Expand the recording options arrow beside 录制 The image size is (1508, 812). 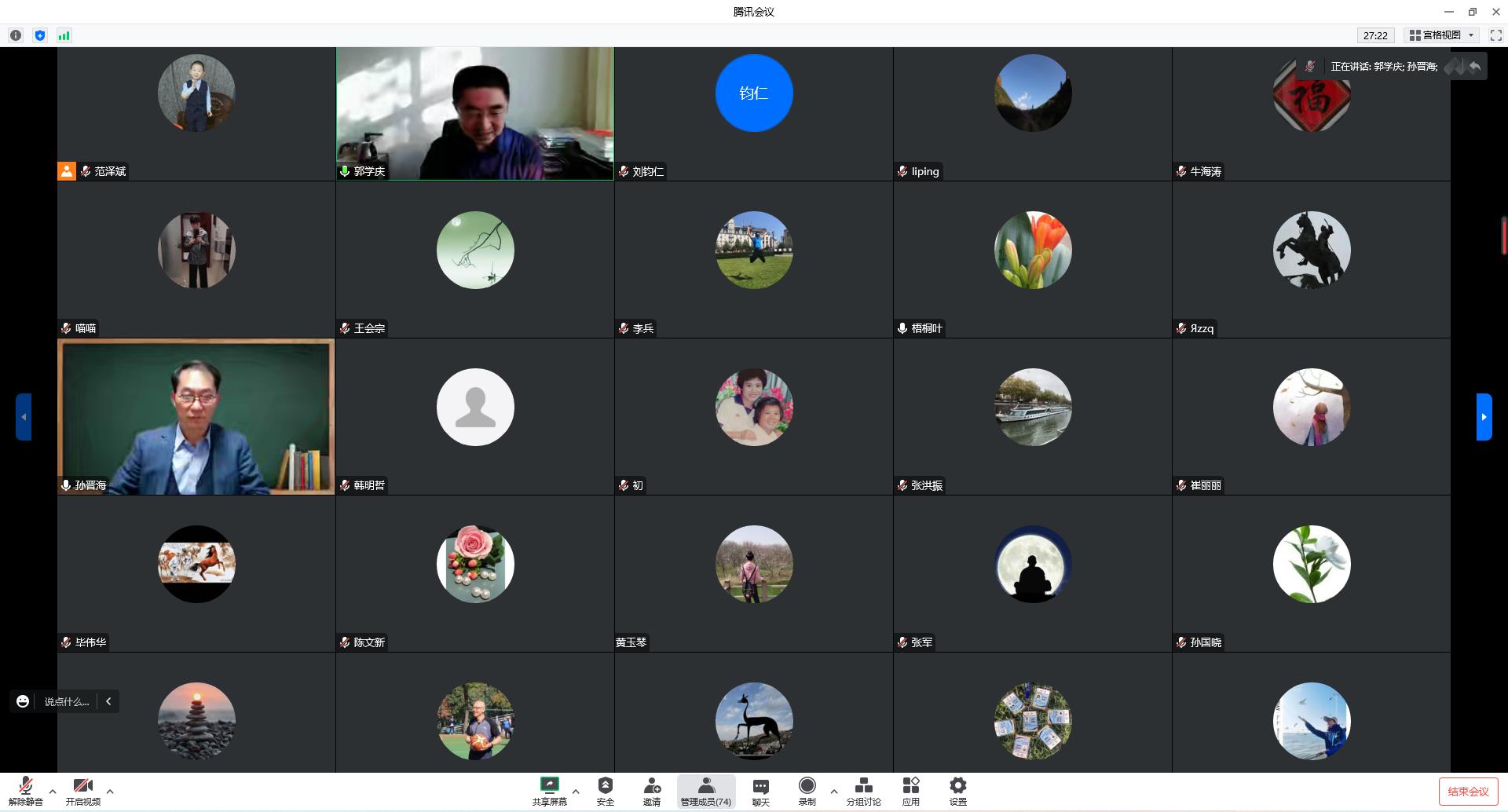pos(834,791)
